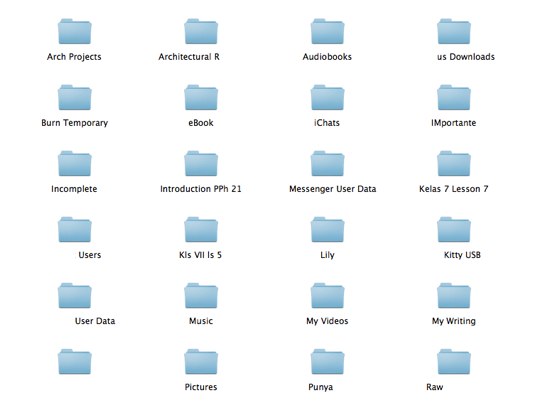Click the 'Raw' name label
Screen dimensions: 550x413
point(435,387)
